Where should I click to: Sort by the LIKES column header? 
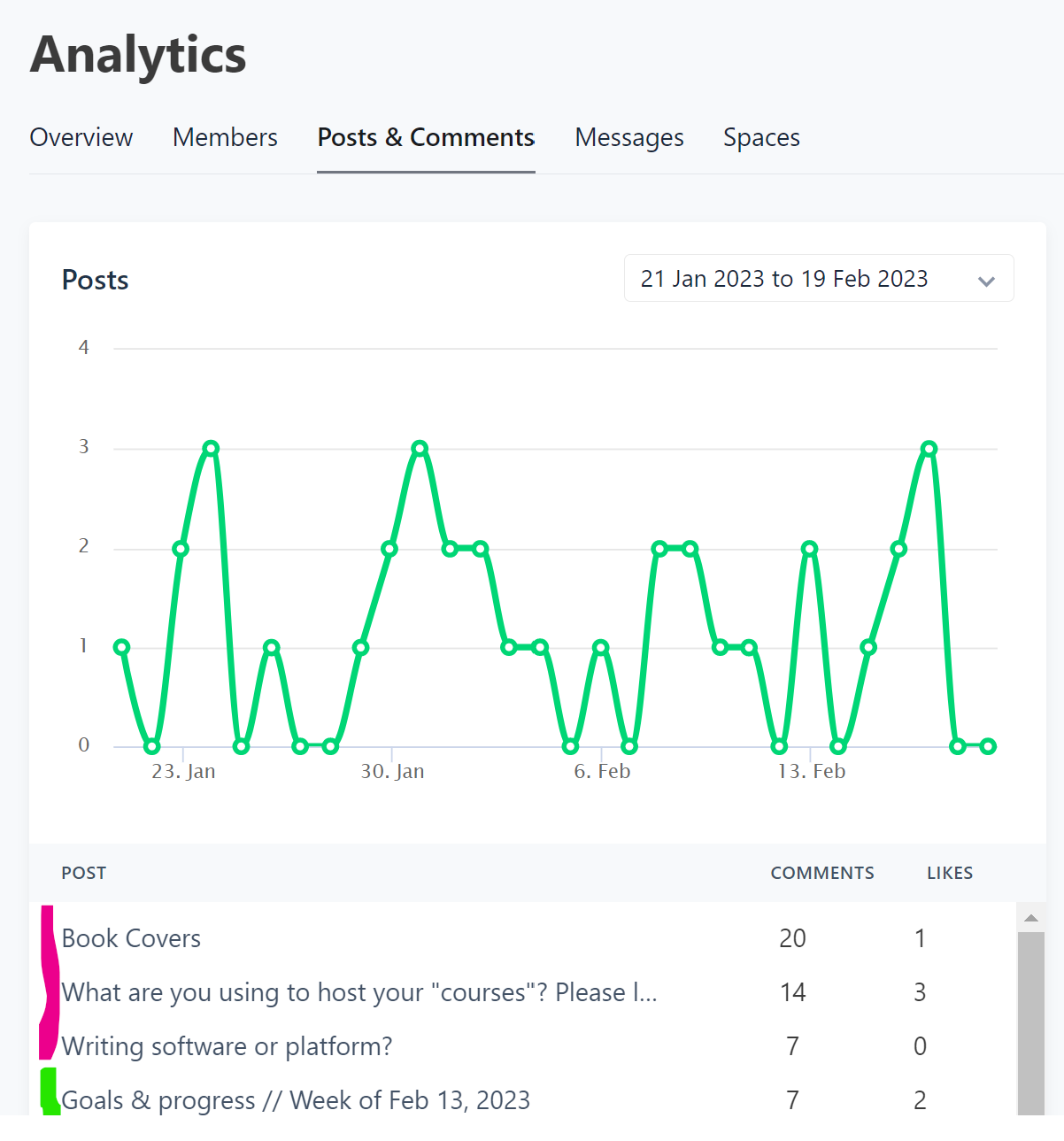(x=949, y=874)
